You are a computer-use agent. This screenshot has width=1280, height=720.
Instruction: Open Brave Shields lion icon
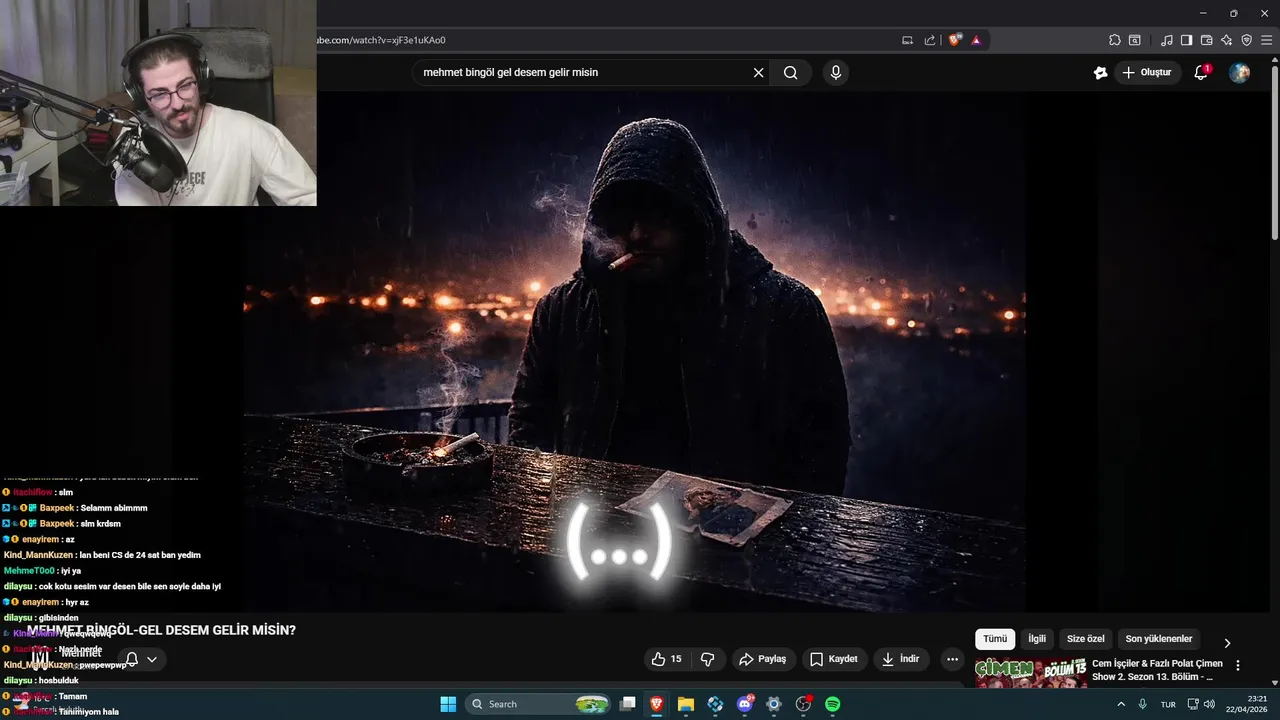click(955, 40)
